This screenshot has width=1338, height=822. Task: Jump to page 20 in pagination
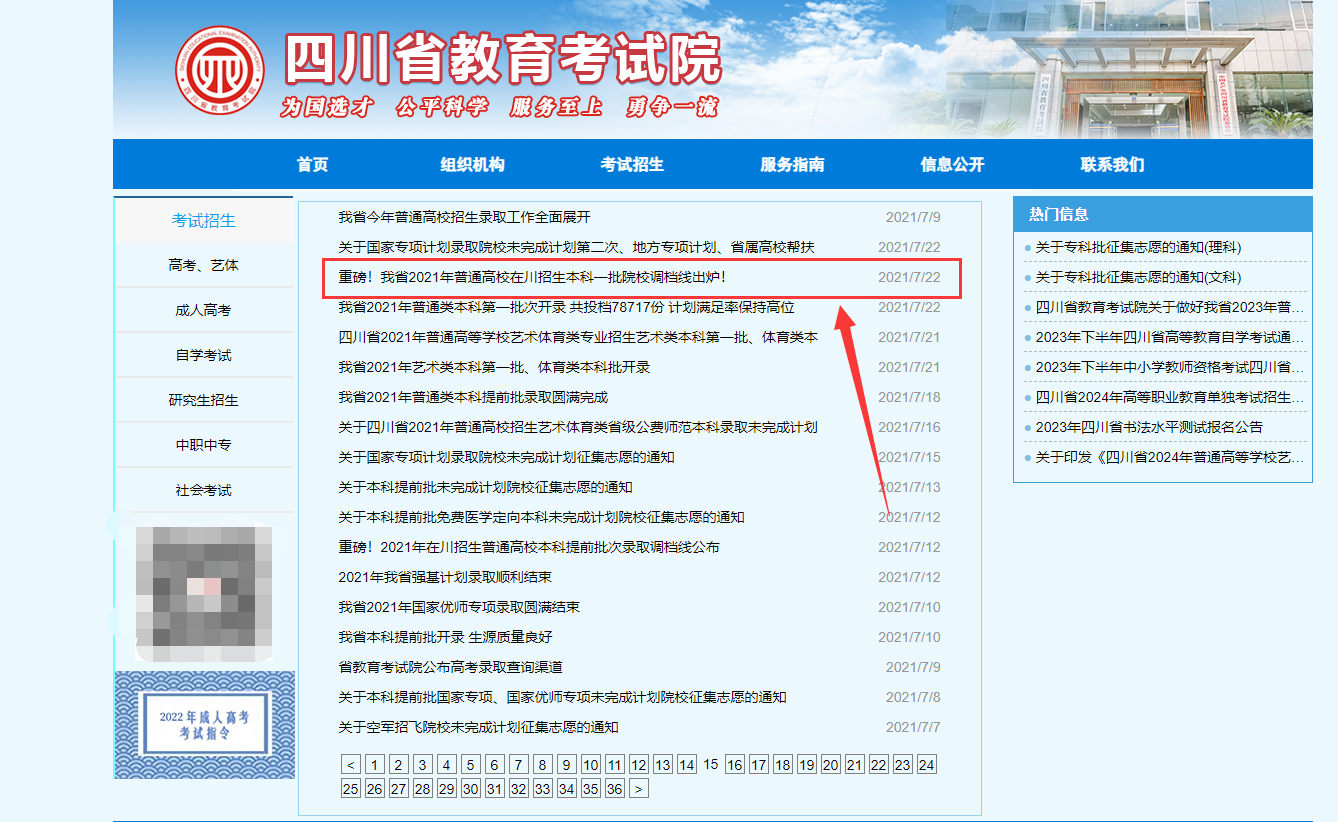click(830, 765)
